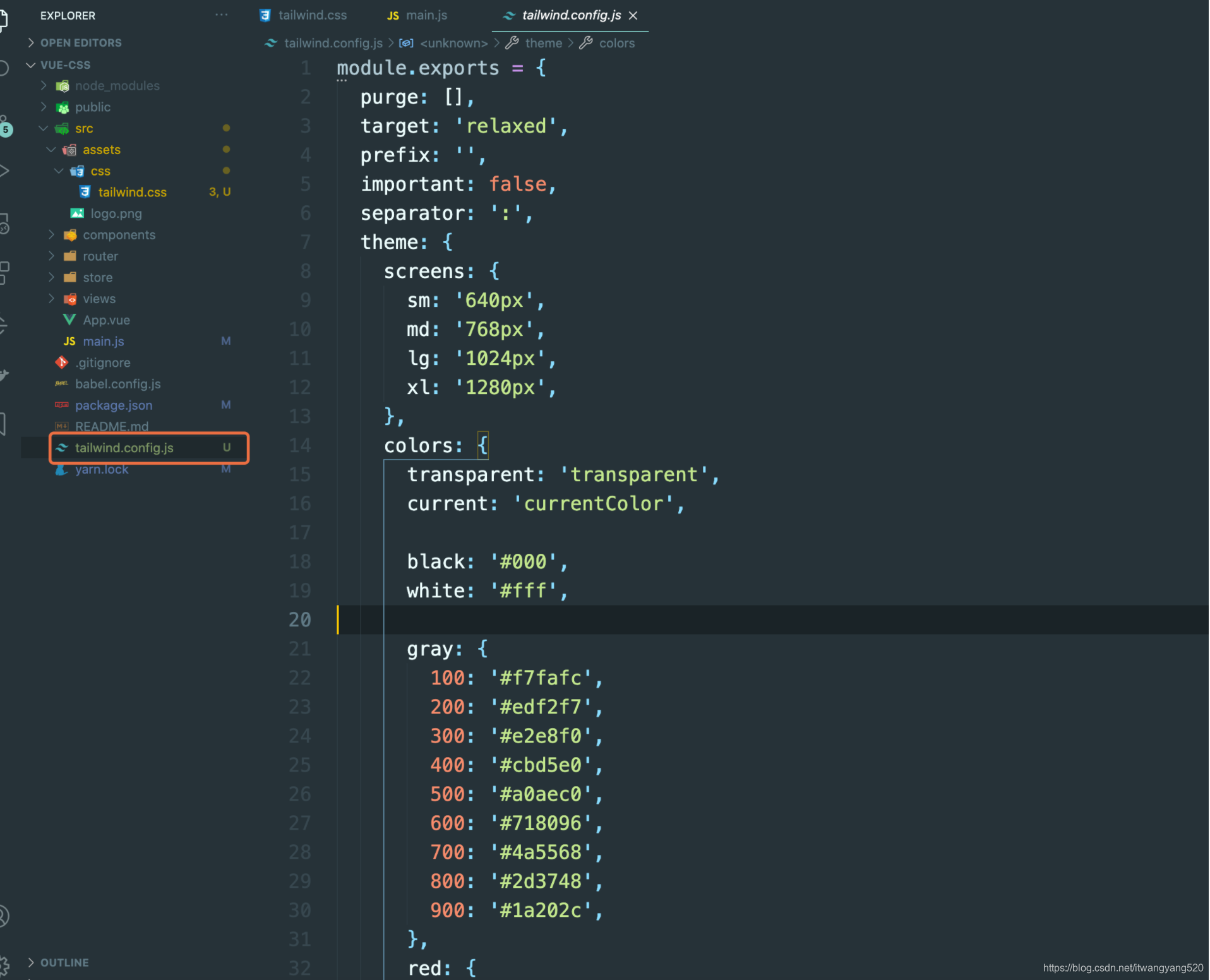Click the symbol icon before <unknown> breadcrumb
This screenshot has width=1210, height=980.
407,43
